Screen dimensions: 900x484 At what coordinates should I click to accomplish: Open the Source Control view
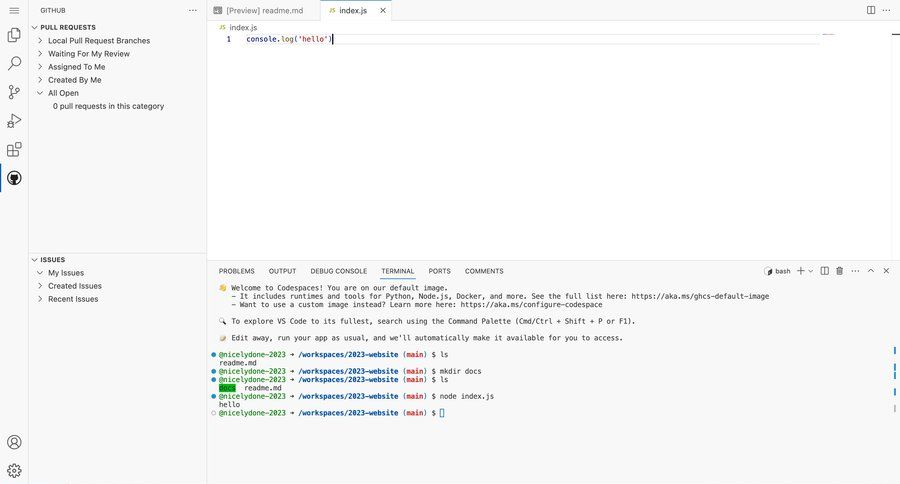(14, 92)
